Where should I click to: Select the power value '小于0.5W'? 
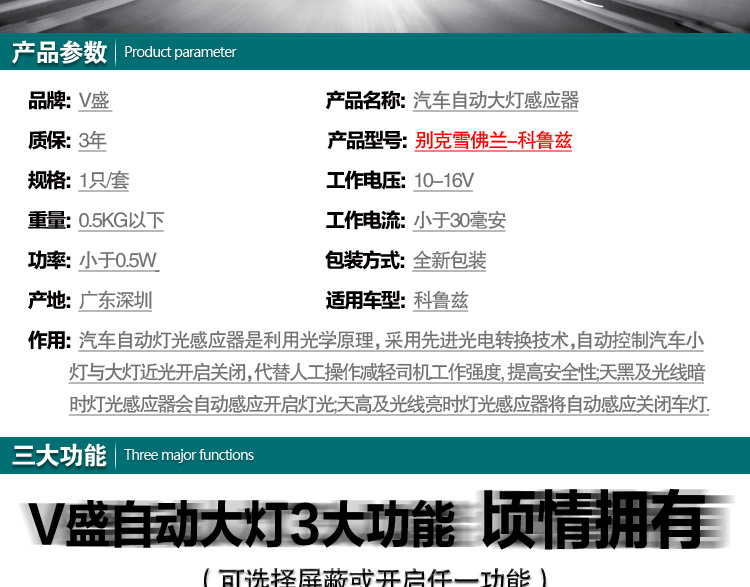point(118,261)
